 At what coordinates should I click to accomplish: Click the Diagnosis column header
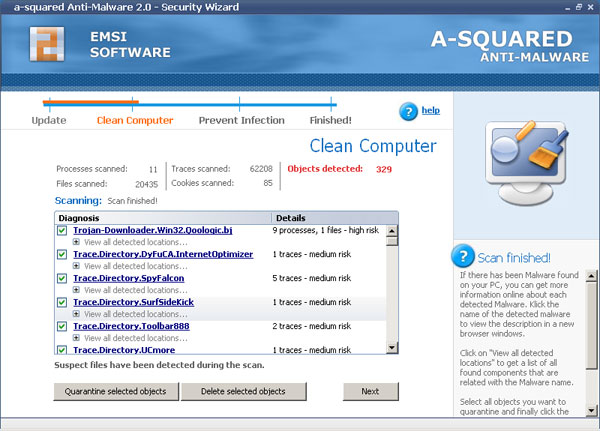(x=163, y=218)
